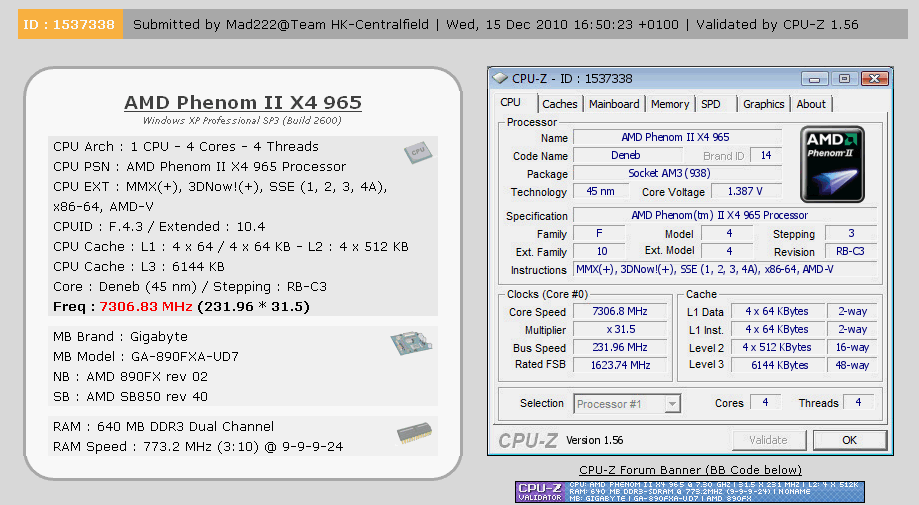Maximize the CPU-Z window

point(844,79)
